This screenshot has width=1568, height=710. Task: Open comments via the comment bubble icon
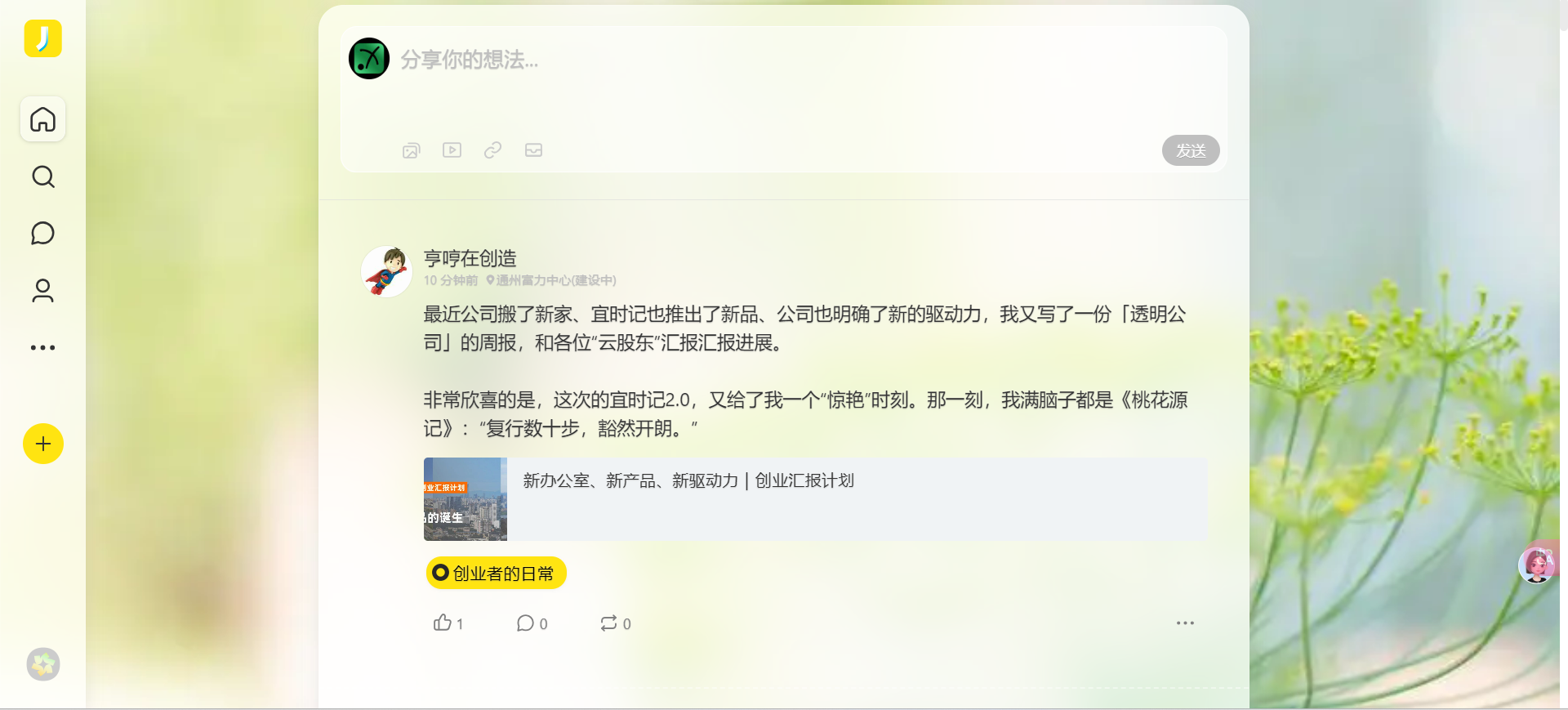coord(532,623)
